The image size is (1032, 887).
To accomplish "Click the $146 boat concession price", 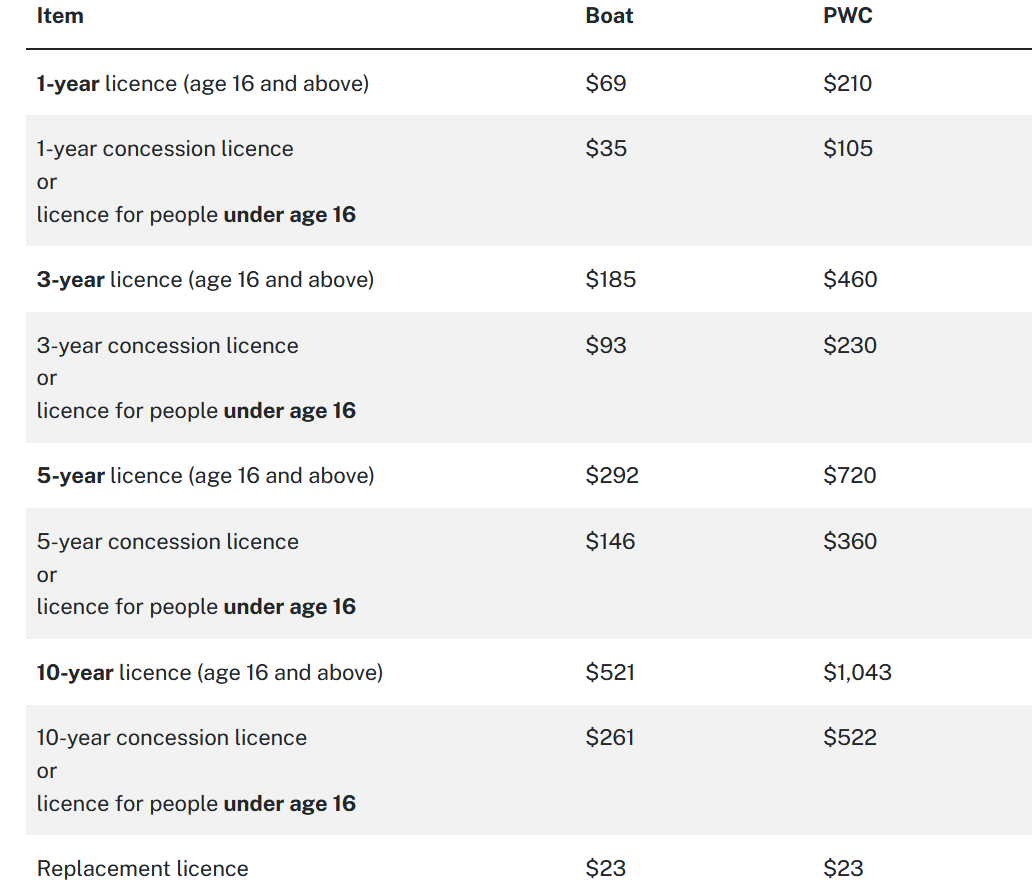I will [x=610, y=542].
